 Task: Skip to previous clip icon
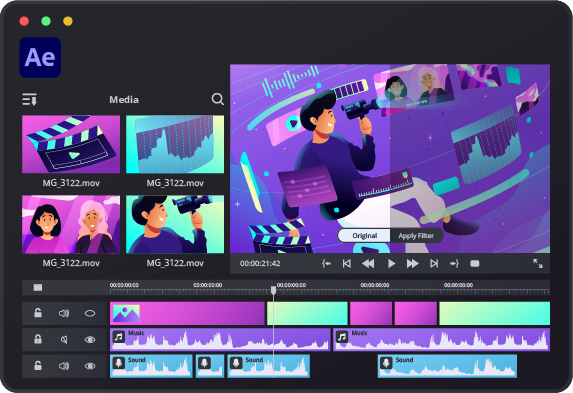[x=347, y=264]
